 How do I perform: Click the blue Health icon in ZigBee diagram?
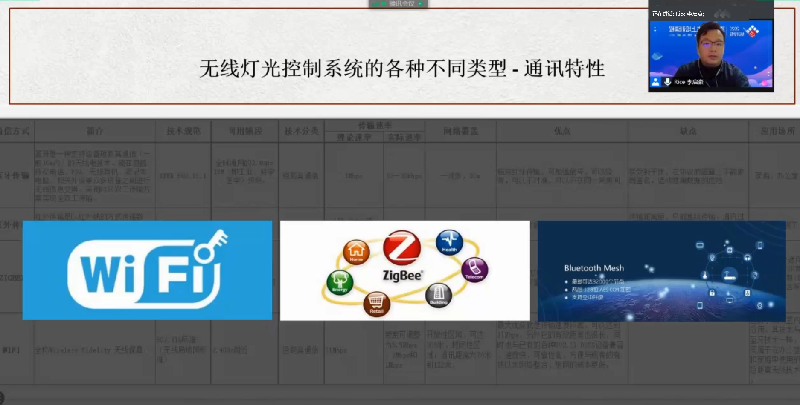pyautogui.click(x=449, y=242)
